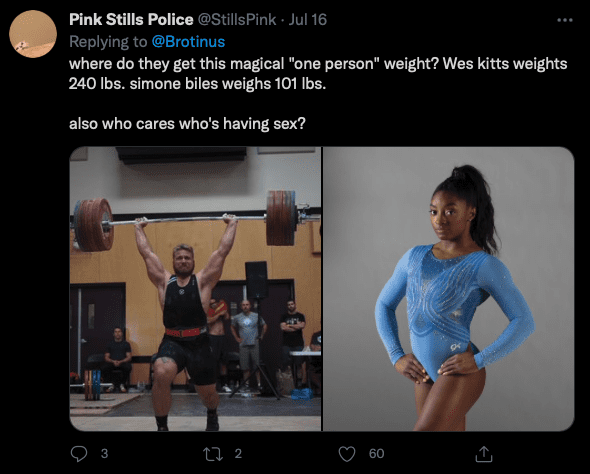View the weightlifter photo on left
Screen dimensions: 590x474
point(195,289)
